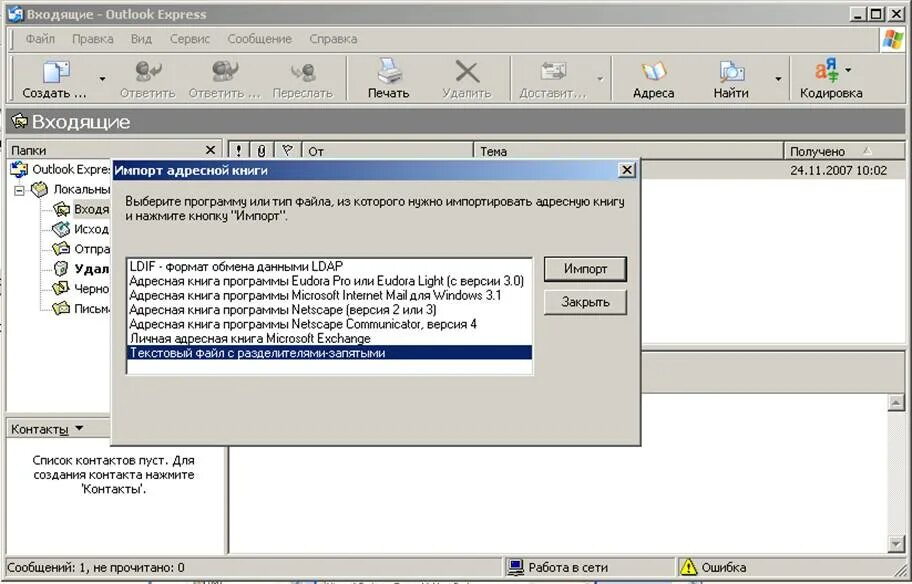Open the Входящие folder in tree
Screen dimensions: 912x584
coord(81,209)
